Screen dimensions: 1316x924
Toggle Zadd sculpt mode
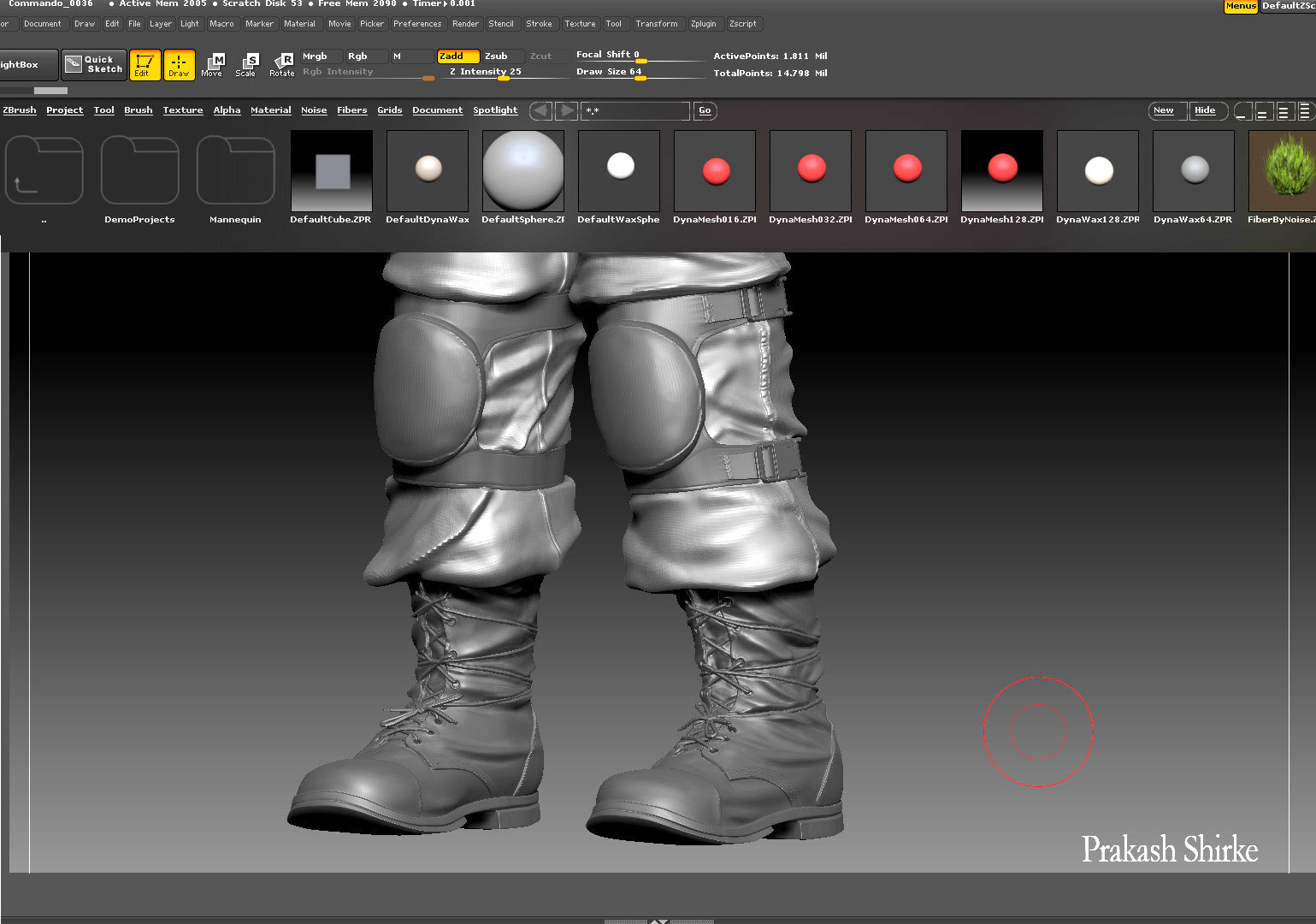(457, 56)
